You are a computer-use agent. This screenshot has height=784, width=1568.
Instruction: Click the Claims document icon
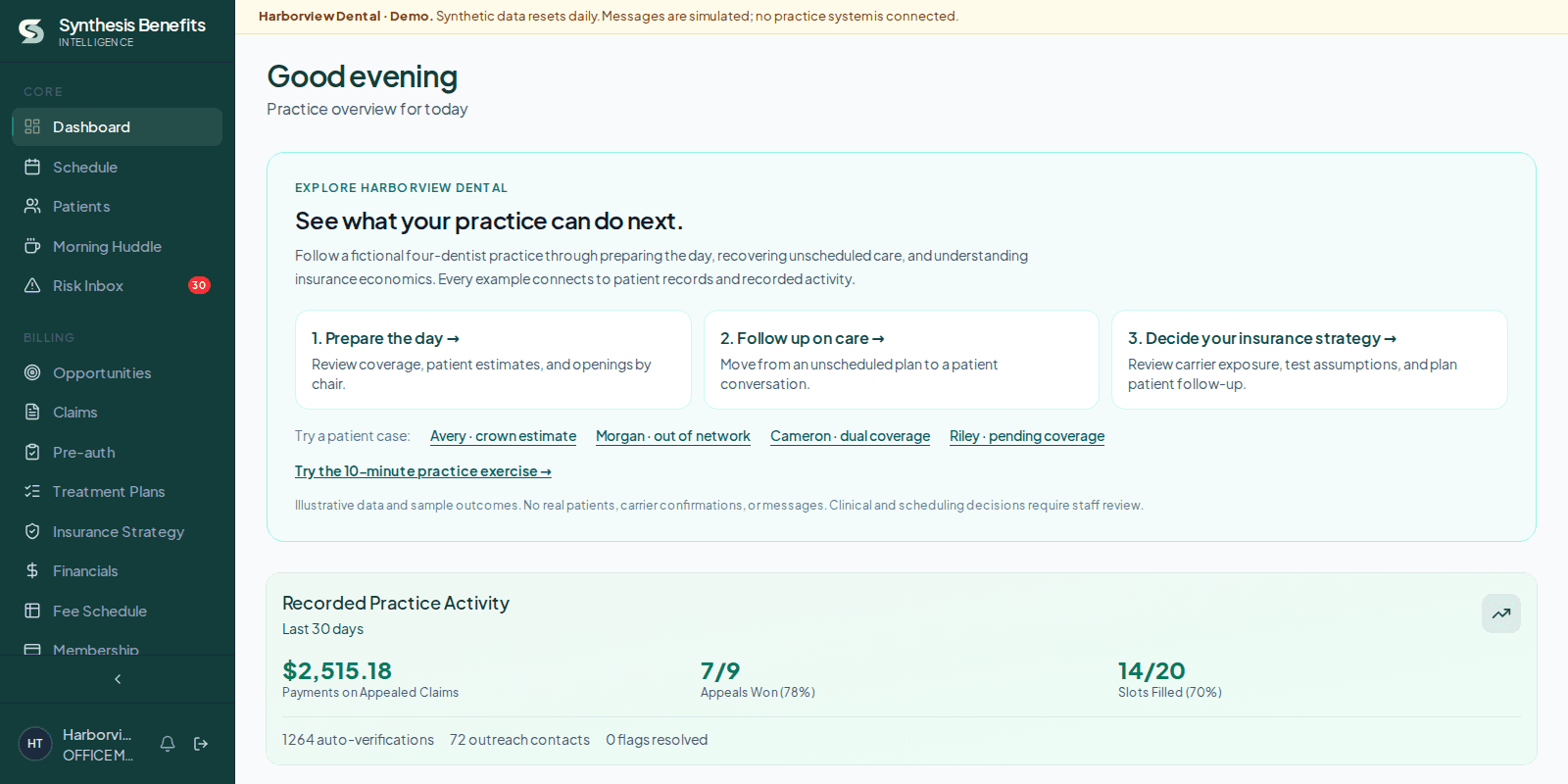32,412
